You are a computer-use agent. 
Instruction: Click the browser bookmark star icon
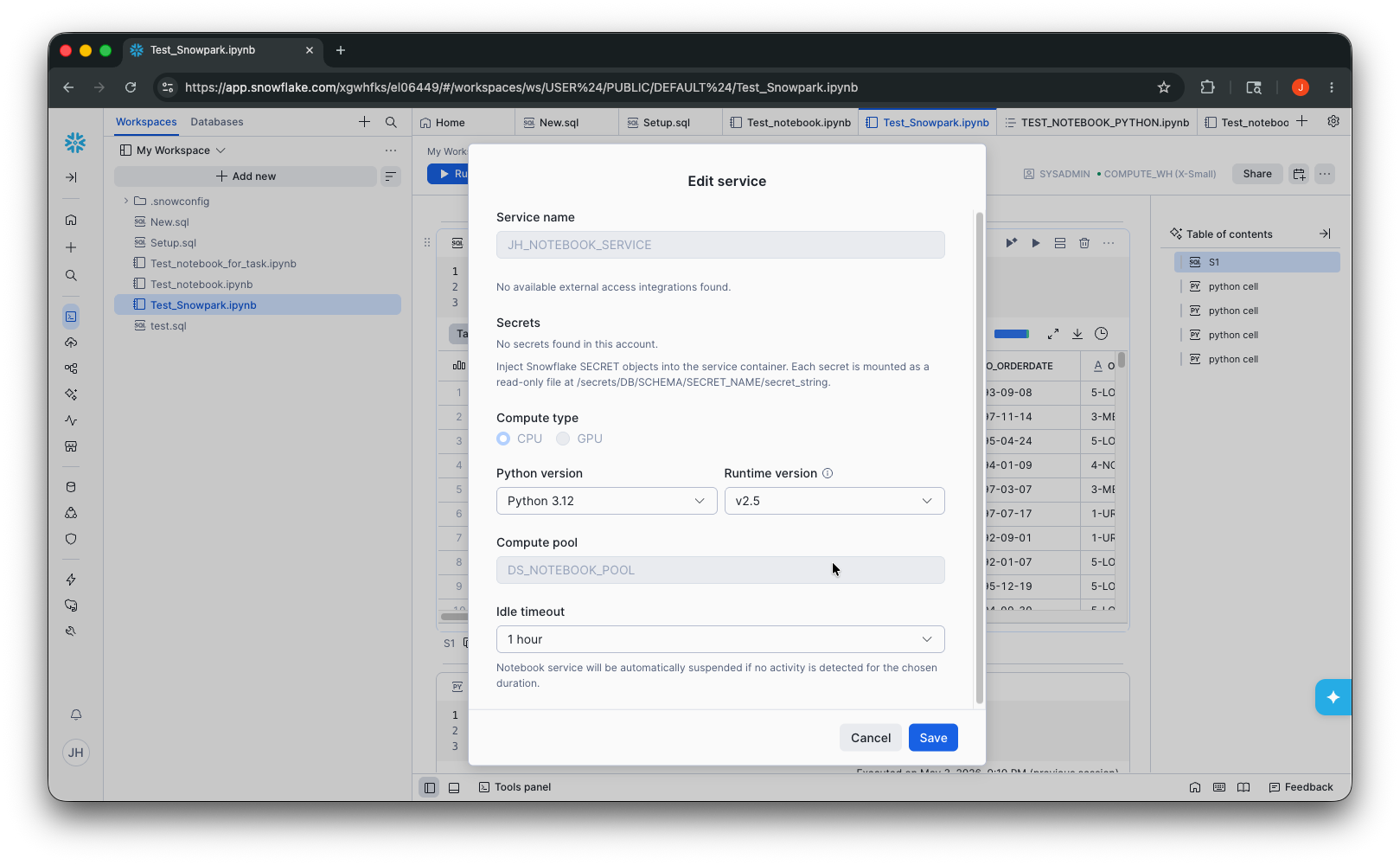[1164, 87]
